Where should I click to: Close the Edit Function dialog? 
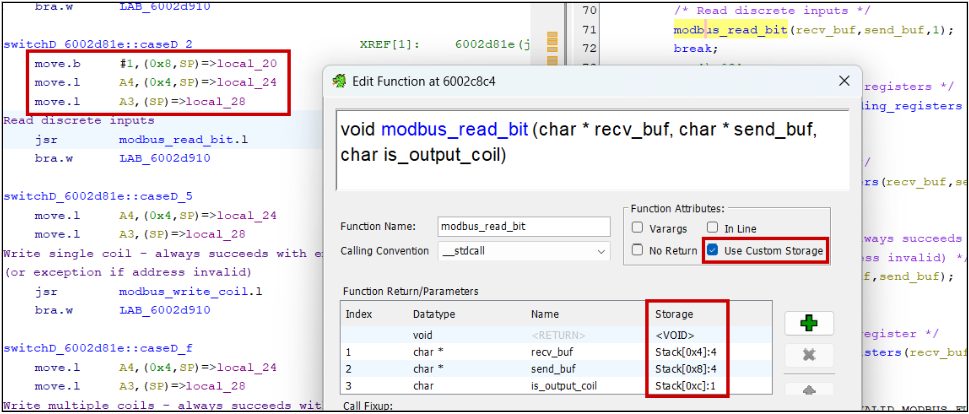point(842,81)
